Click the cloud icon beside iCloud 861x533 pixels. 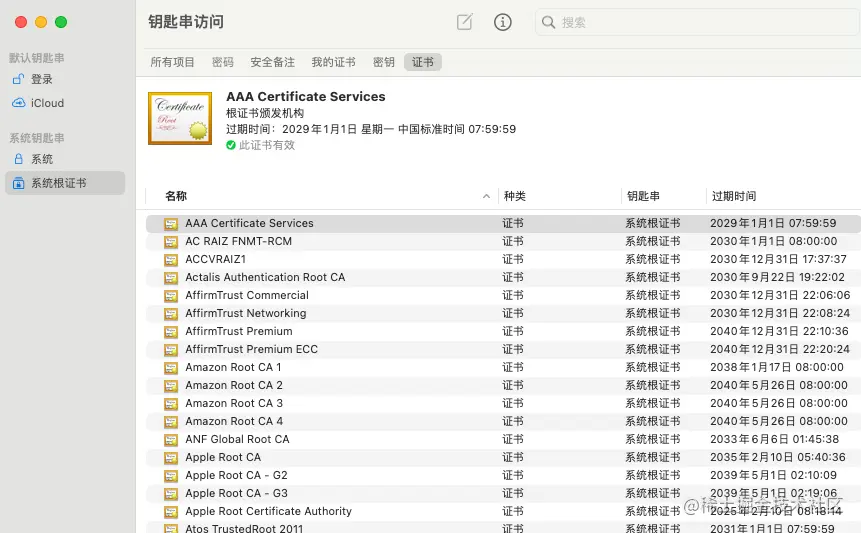(19, 103)
